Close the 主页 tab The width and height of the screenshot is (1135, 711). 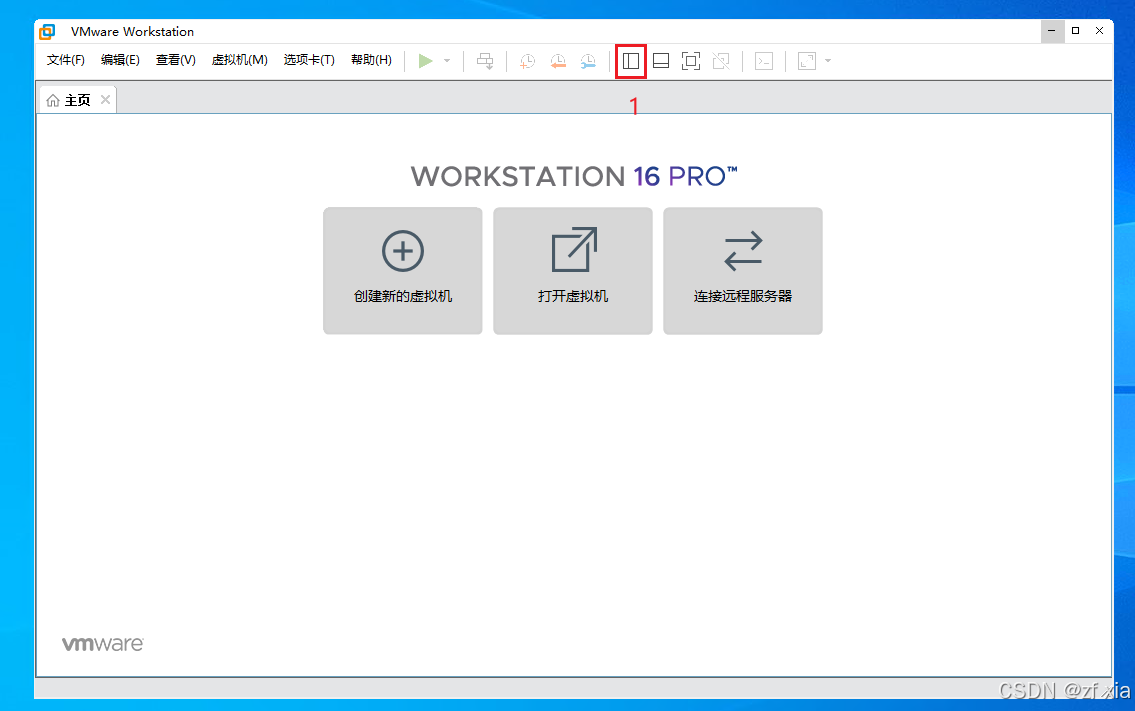pyautogui.click(x=105, y=100)
